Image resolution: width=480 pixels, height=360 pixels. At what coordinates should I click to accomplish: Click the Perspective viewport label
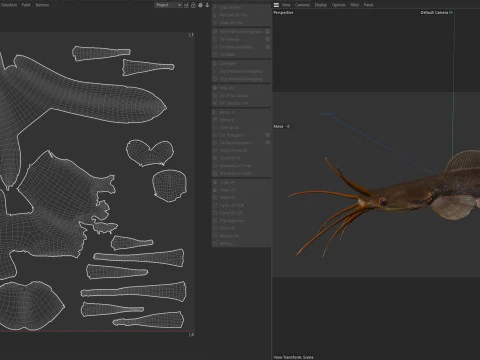[x=283, y=13]
